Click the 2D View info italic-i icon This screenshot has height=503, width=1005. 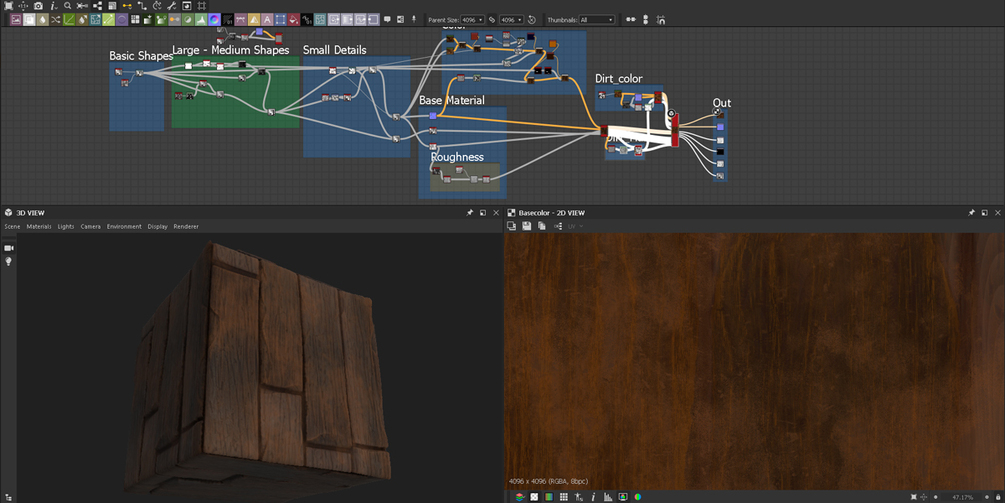594,497
